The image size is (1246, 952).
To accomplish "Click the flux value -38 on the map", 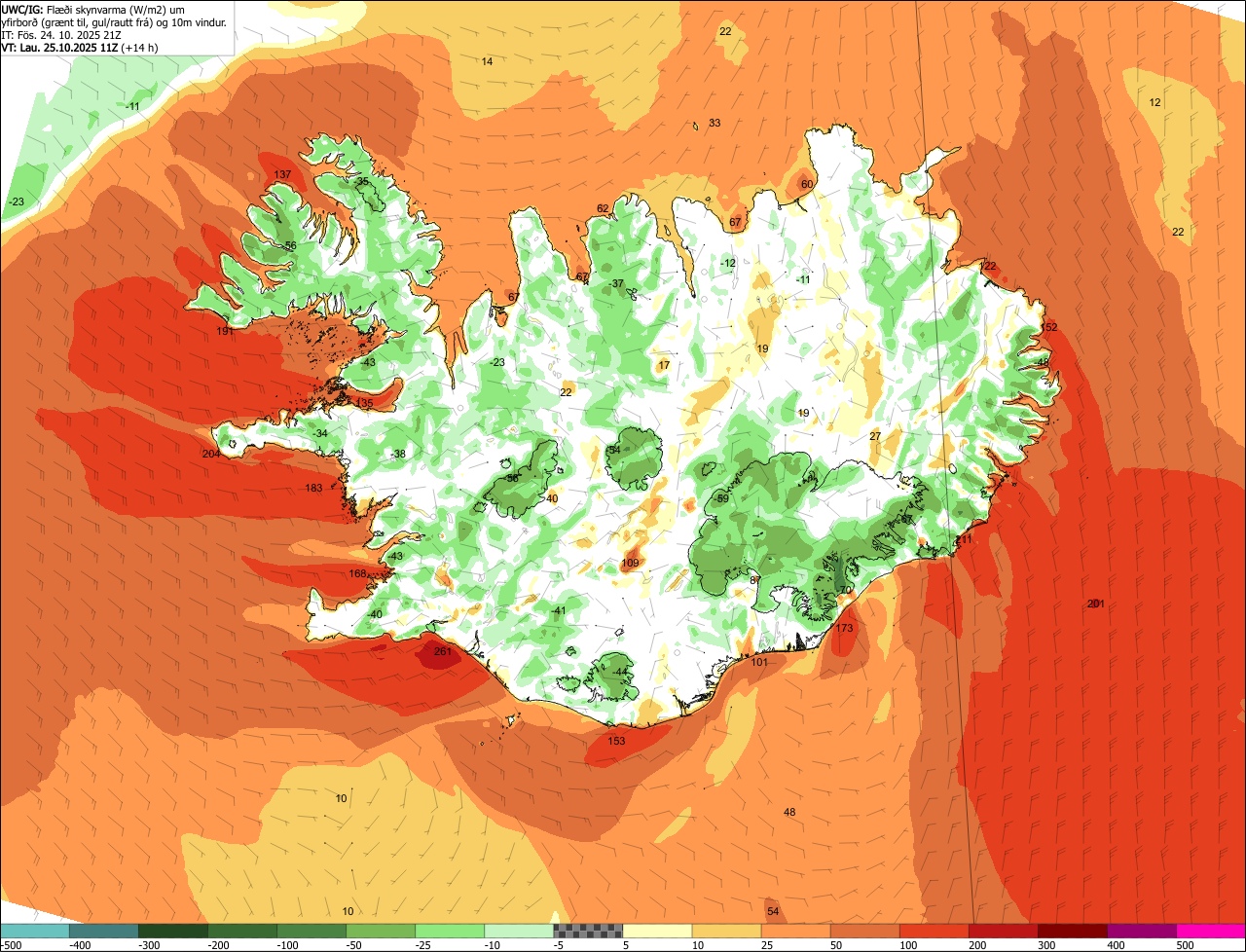I will [x=397, y=454].
